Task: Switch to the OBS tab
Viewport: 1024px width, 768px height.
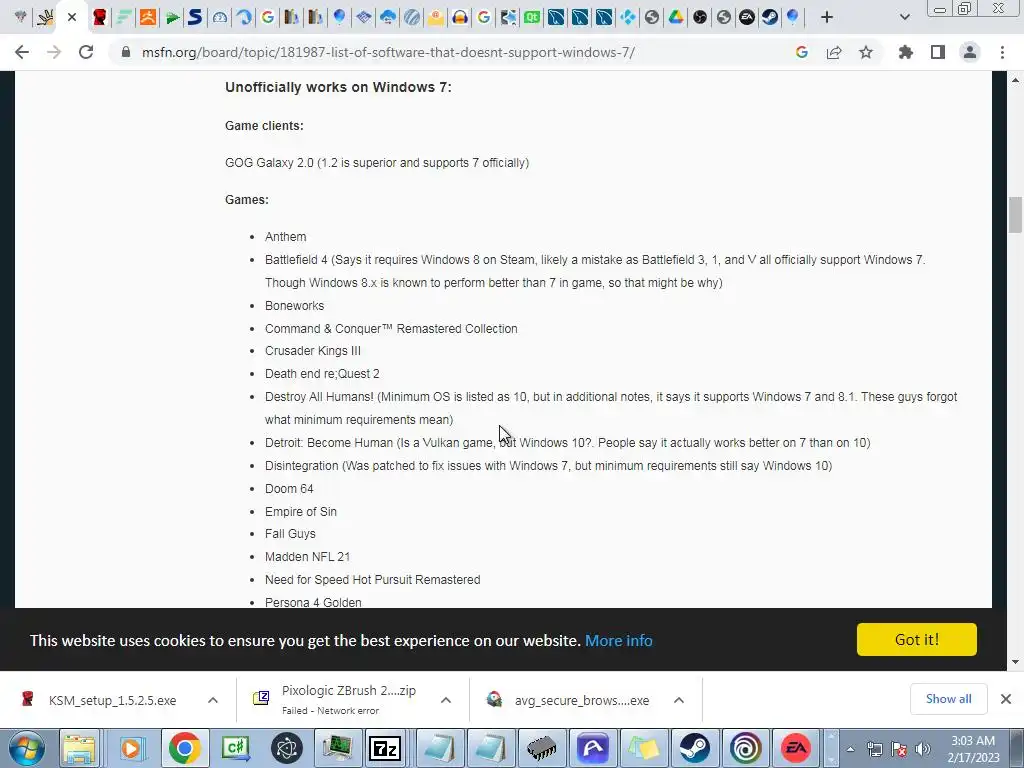Action: [699, 17]
